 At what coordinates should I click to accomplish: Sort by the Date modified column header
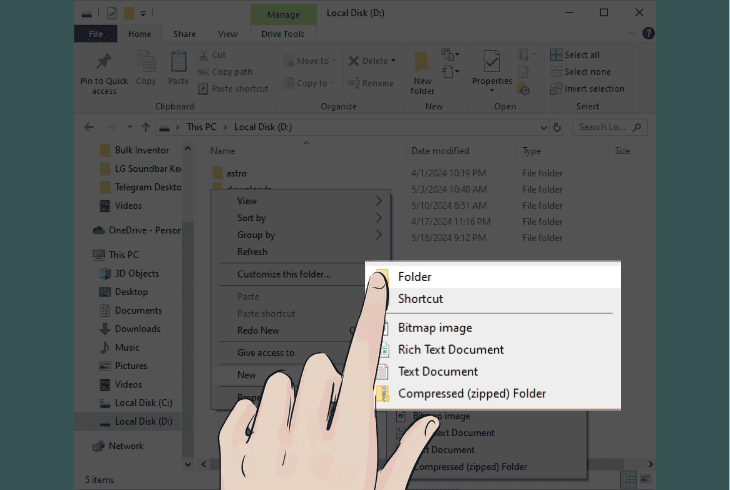(440, 151)
